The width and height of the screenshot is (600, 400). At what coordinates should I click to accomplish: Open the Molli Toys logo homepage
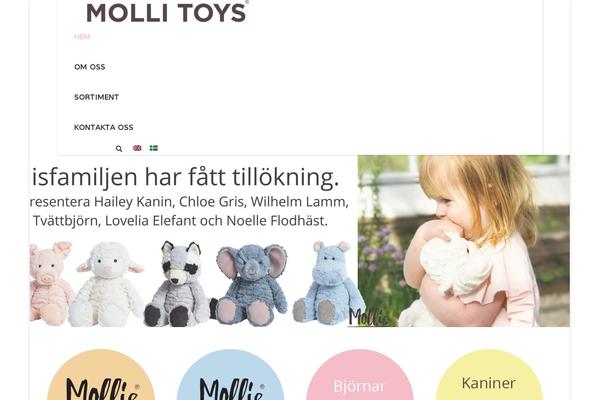[x=167, y=12]
